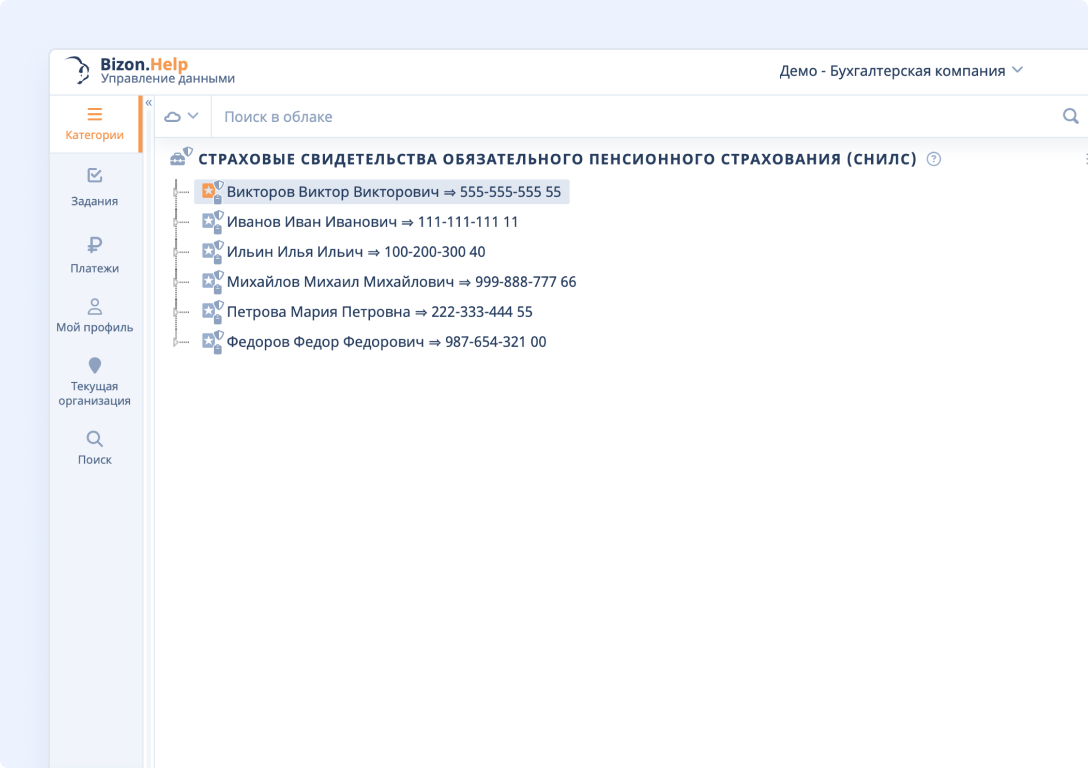This screenshot has height=768, width=1088.
Task: Toggle the star badge on Иванов Иван Иванович
Action: [x=209, y=220]
